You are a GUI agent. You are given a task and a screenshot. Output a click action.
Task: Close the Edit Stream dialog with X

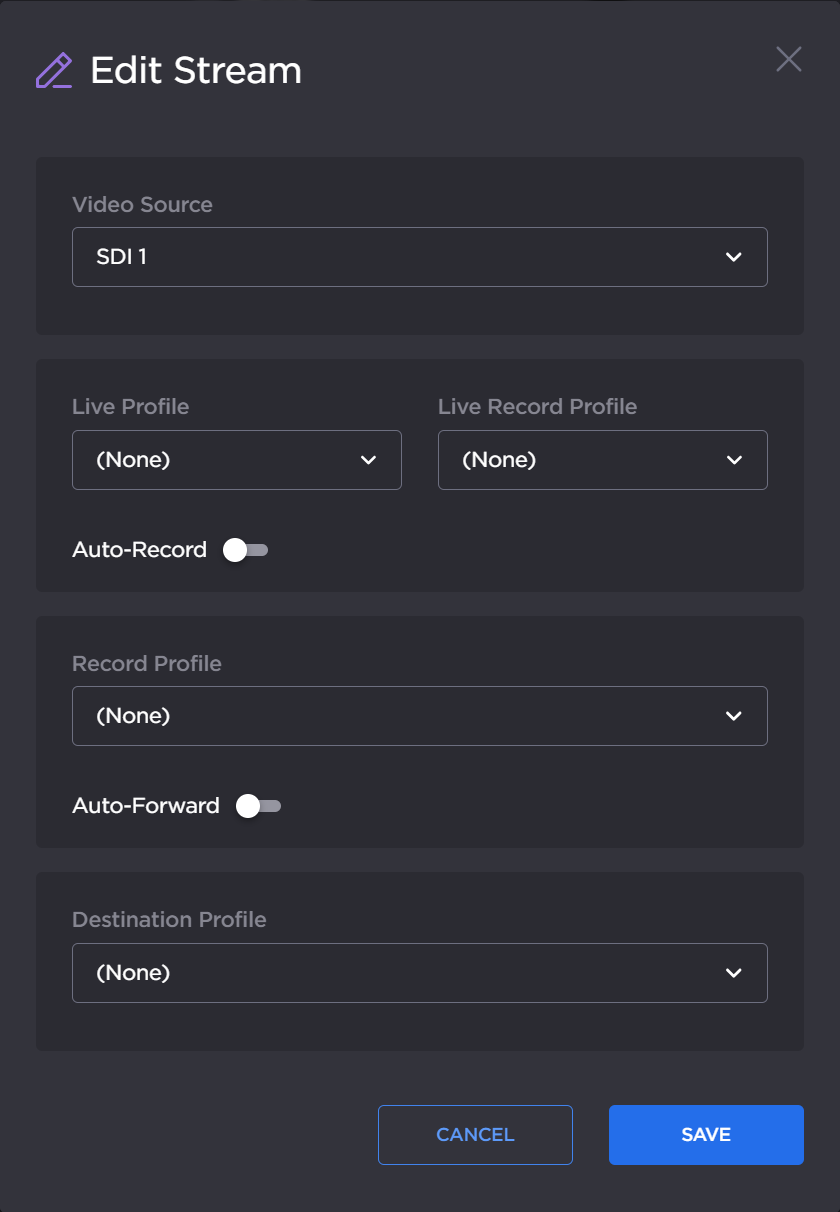pyautogui.click(x=789, y=59)
